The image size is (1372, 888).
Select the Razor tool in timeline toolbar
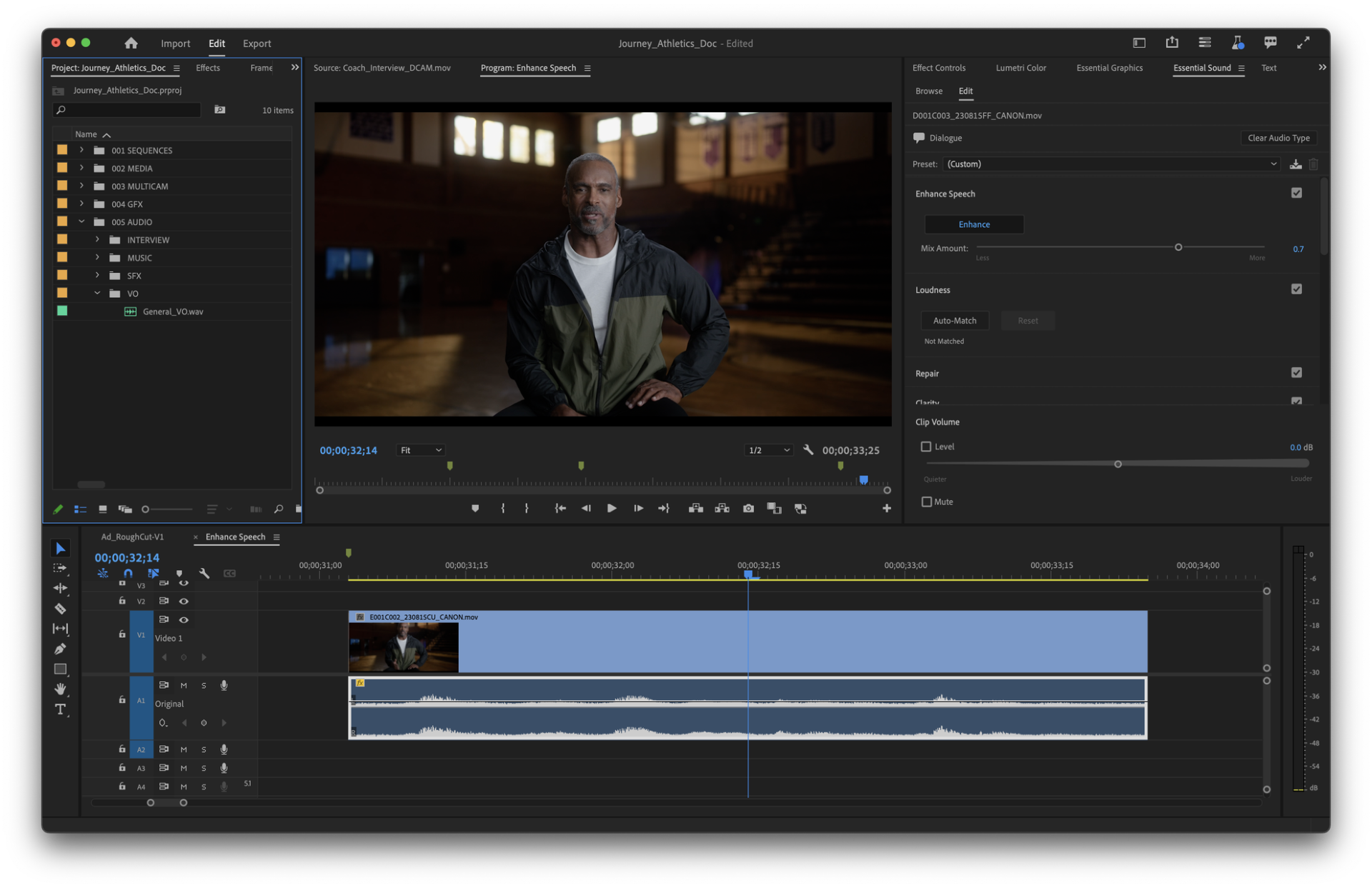60,609
